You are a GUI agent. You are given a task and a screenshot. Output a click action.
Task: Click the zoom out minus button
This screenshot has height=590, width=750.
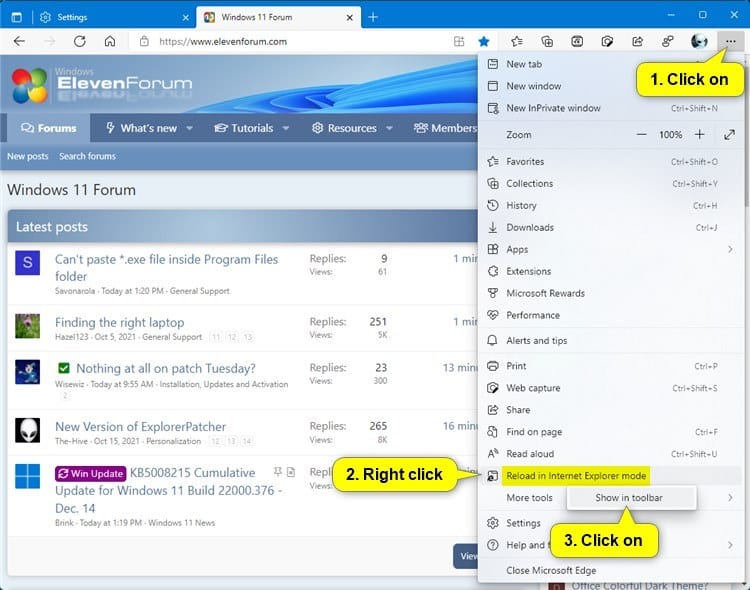pos(641,135)
